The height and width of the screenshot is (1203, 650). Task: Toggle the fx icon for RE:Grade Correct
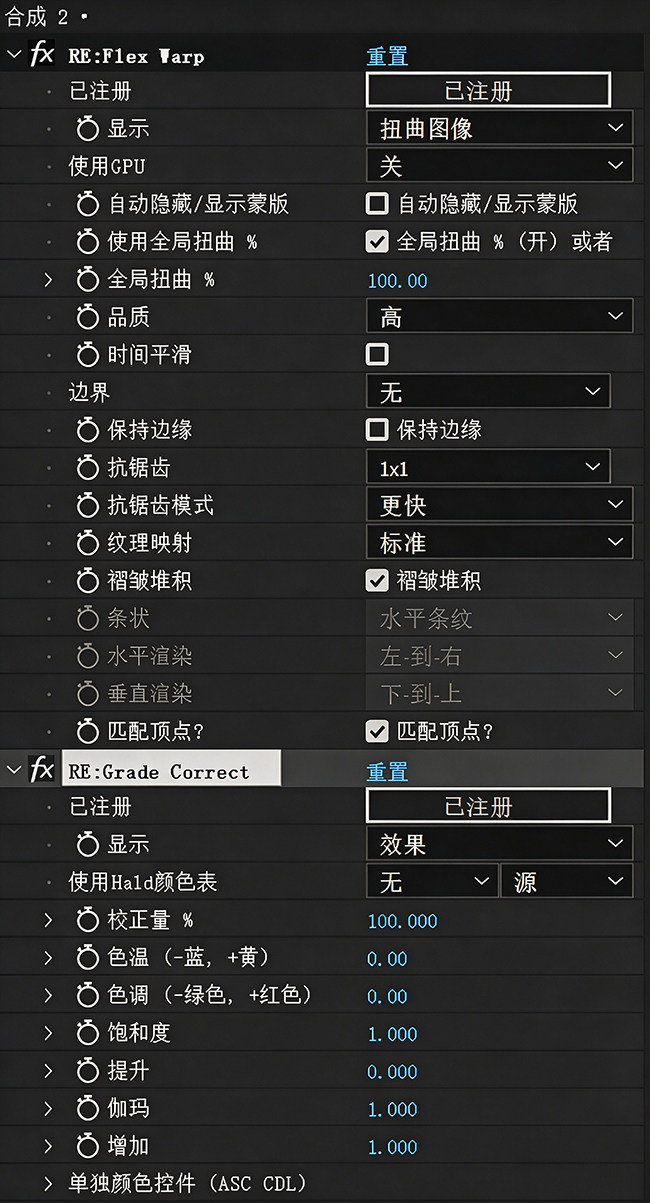(42, 770)
